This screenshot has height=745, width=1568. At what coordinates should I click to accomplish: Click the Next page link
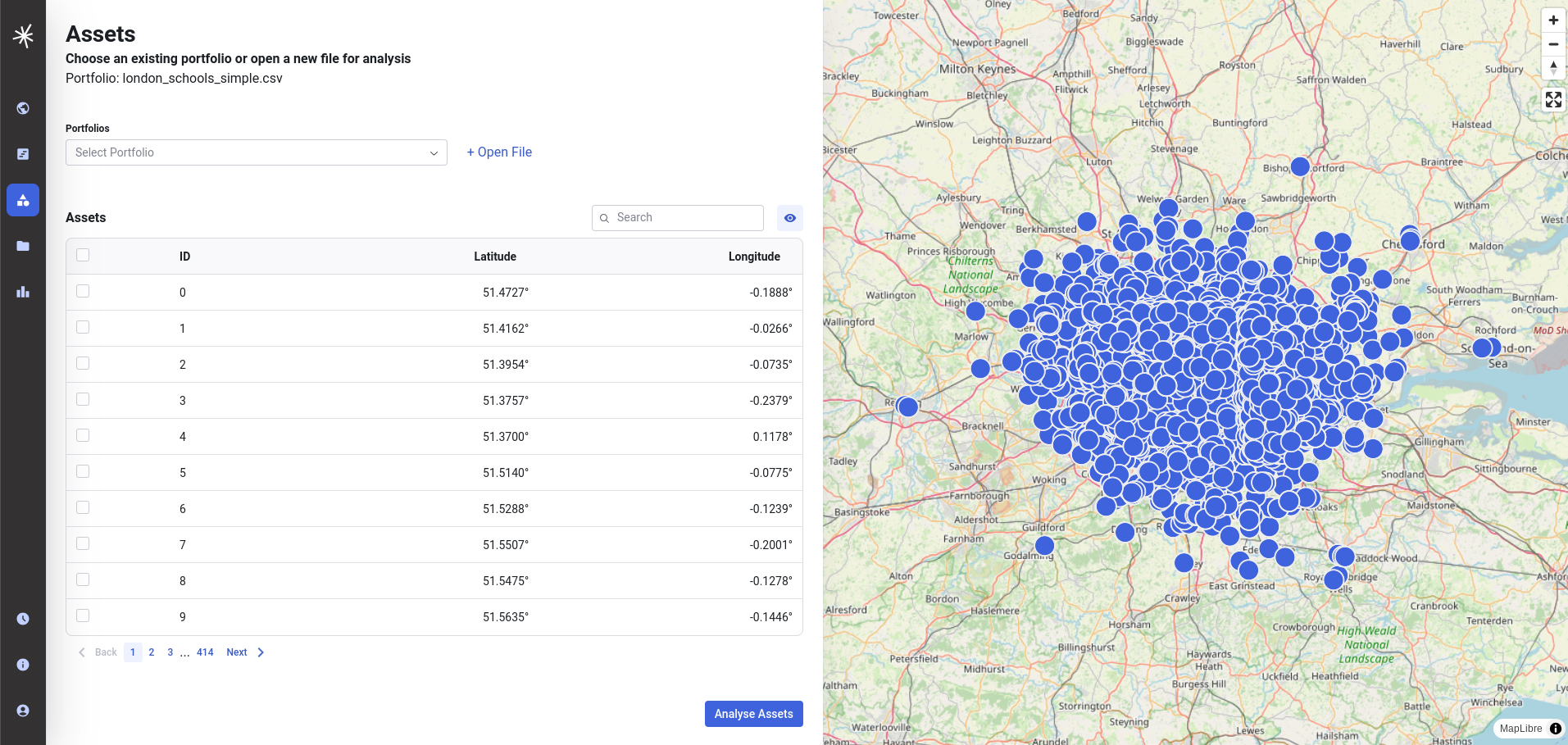click(x=237, y=652)
